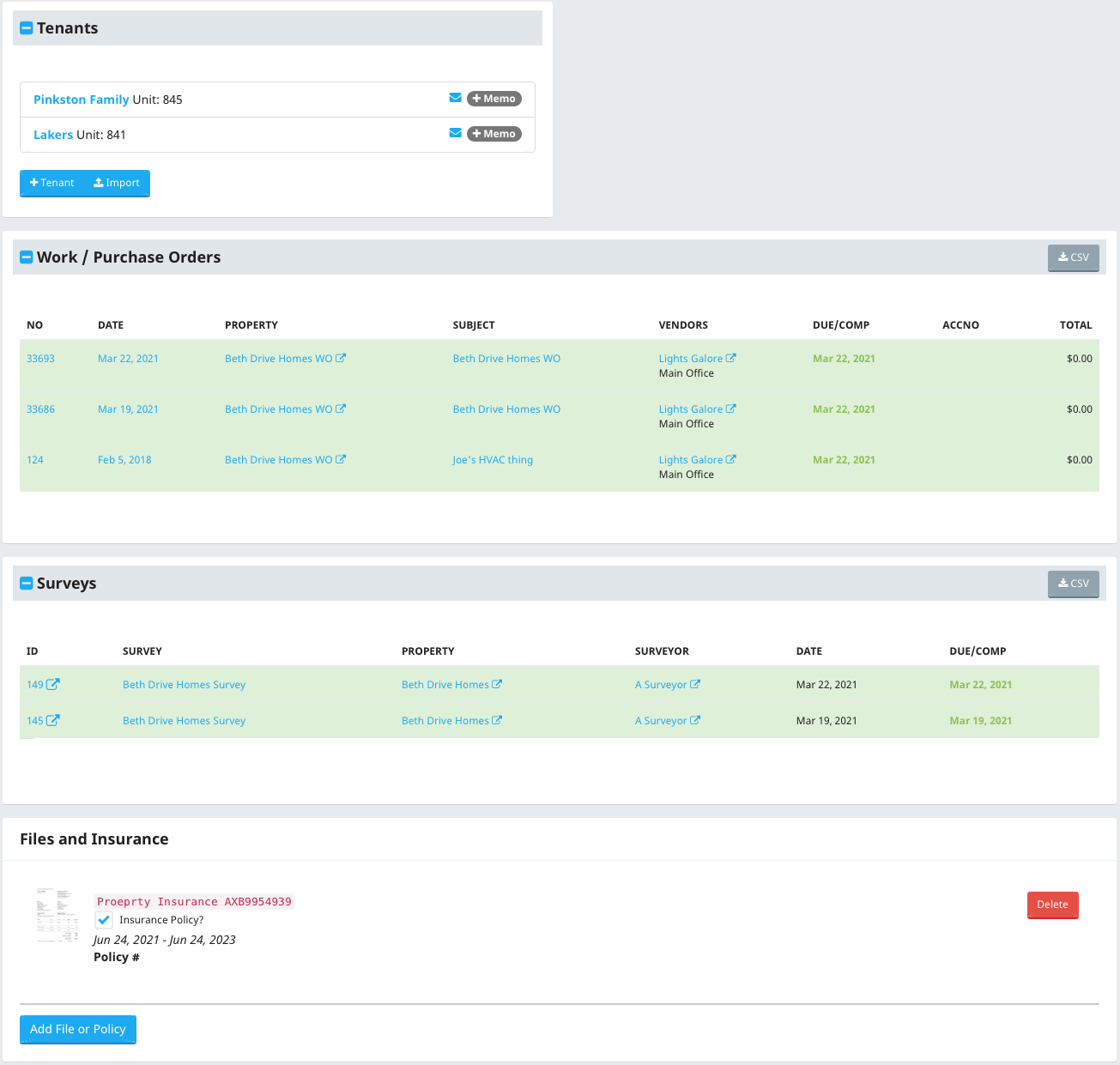Open Lights Galore external icon in row 124
The height and width of the screenshot is (1065, 1120).
click(731, 459)
